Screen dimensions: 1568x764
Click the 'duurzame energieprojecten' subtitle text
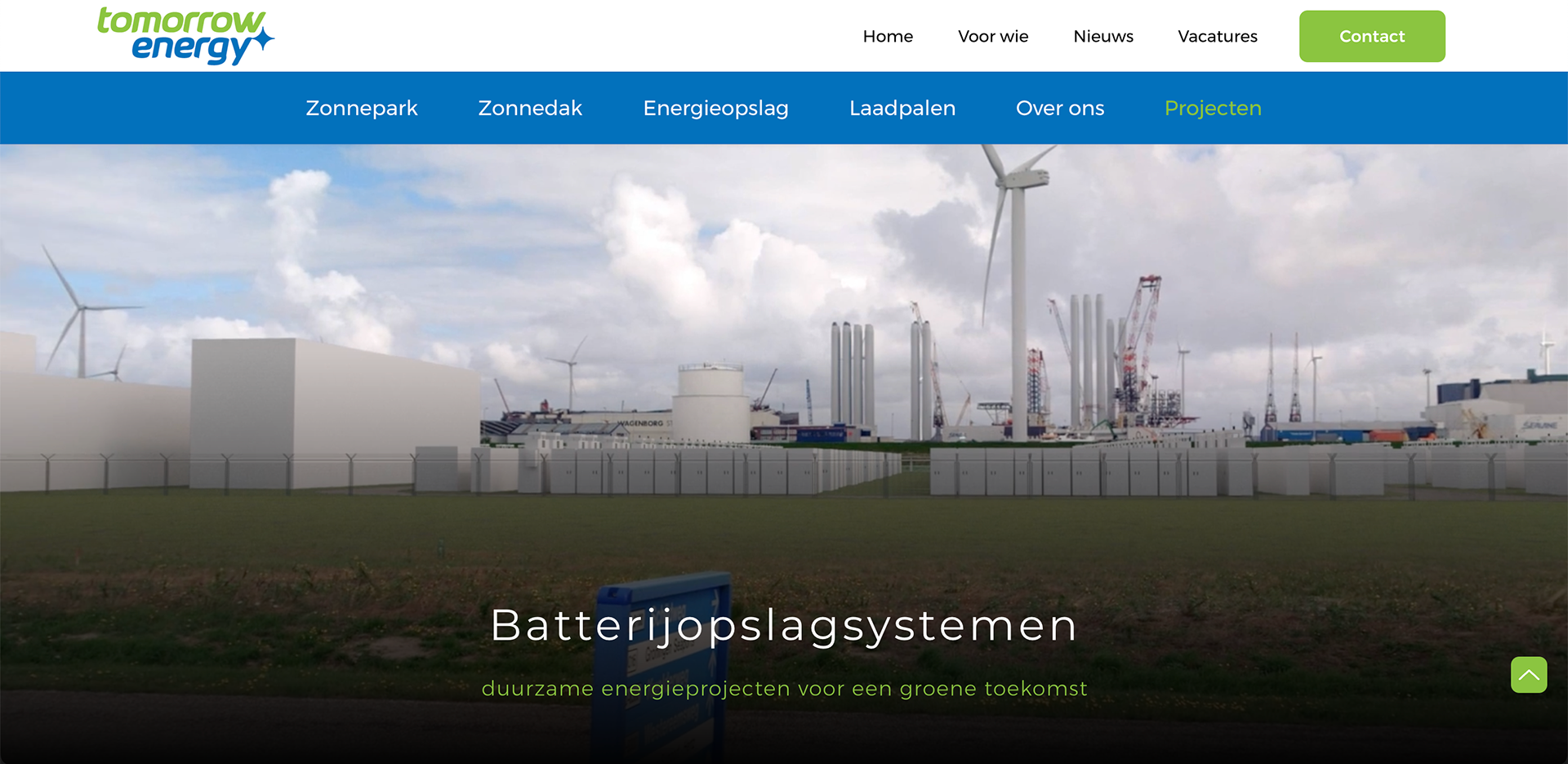[784, 689]
